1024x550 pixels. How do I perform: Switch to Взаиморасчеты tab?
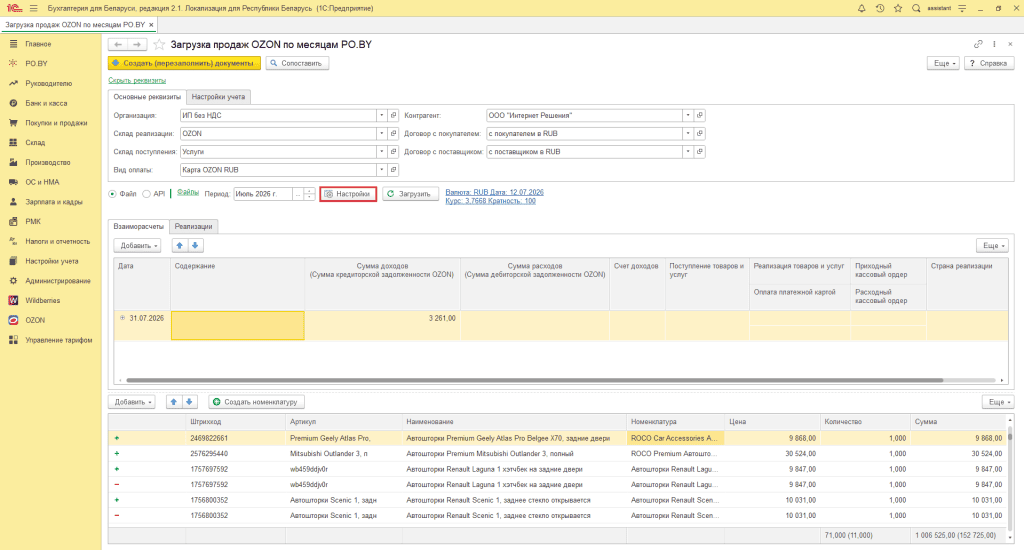(x=138, y=227)
